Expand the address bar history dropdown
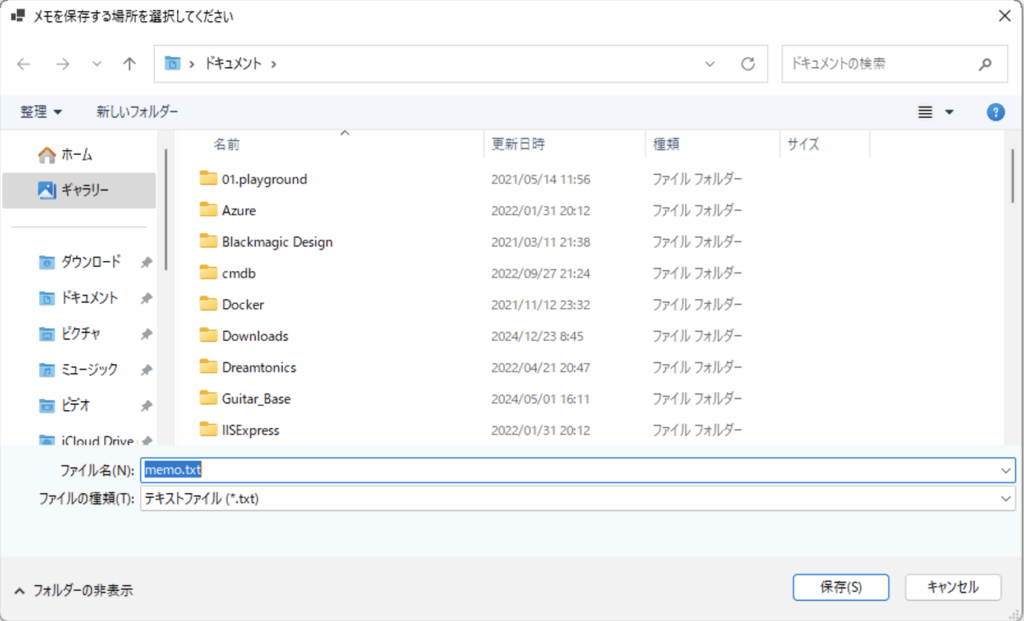Screen dimensions: 1024x621 point(710,64)
